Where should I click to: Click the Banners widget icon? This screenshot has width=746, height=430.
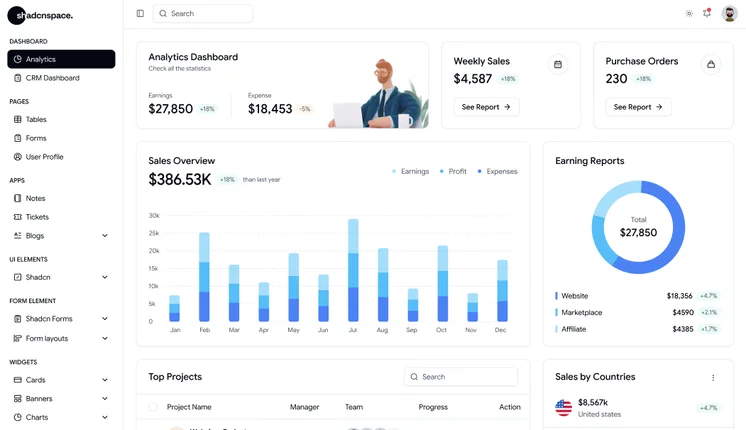coord(18,399)
